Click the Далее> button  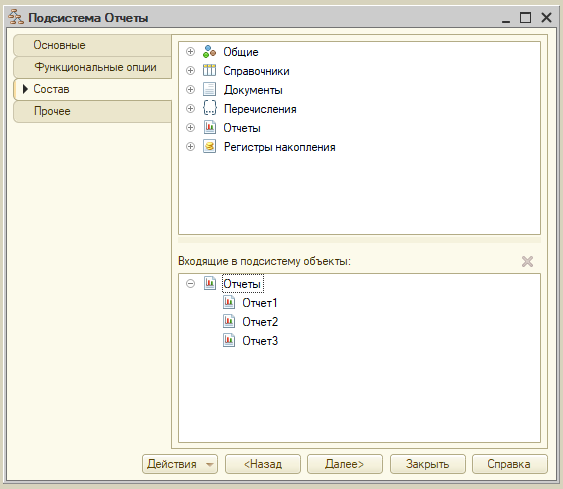click(345, 464)
